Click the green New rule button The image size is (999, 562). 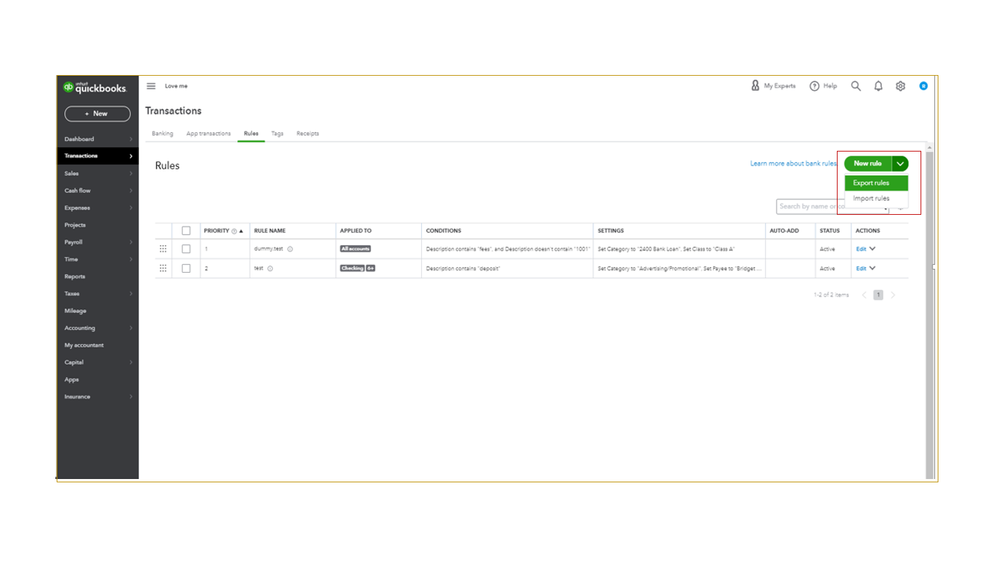(x=868, y=164)
